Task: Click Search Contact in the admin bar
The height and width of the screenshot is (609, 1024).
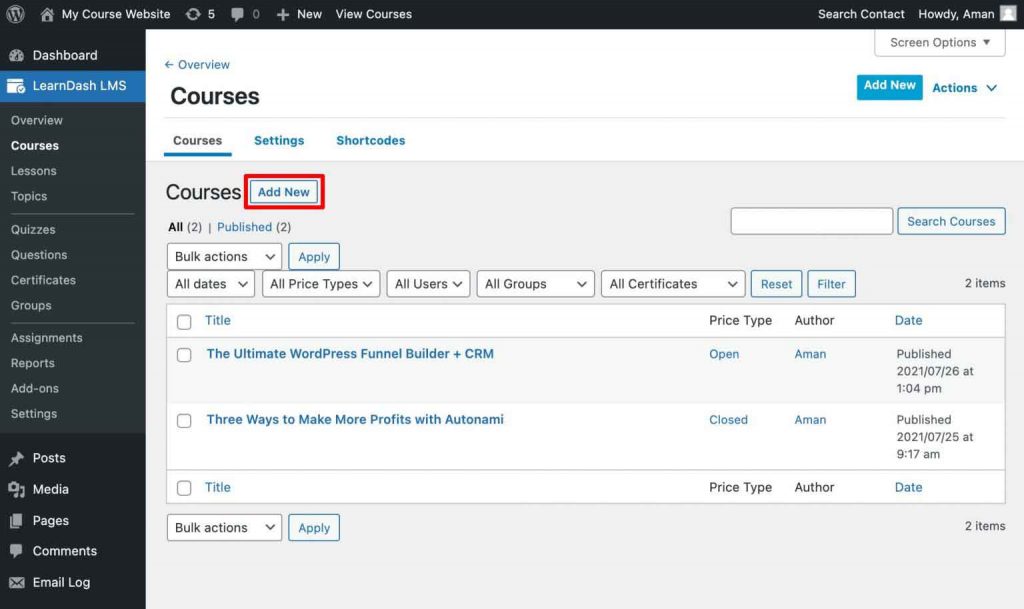Action: coord(861,14)
